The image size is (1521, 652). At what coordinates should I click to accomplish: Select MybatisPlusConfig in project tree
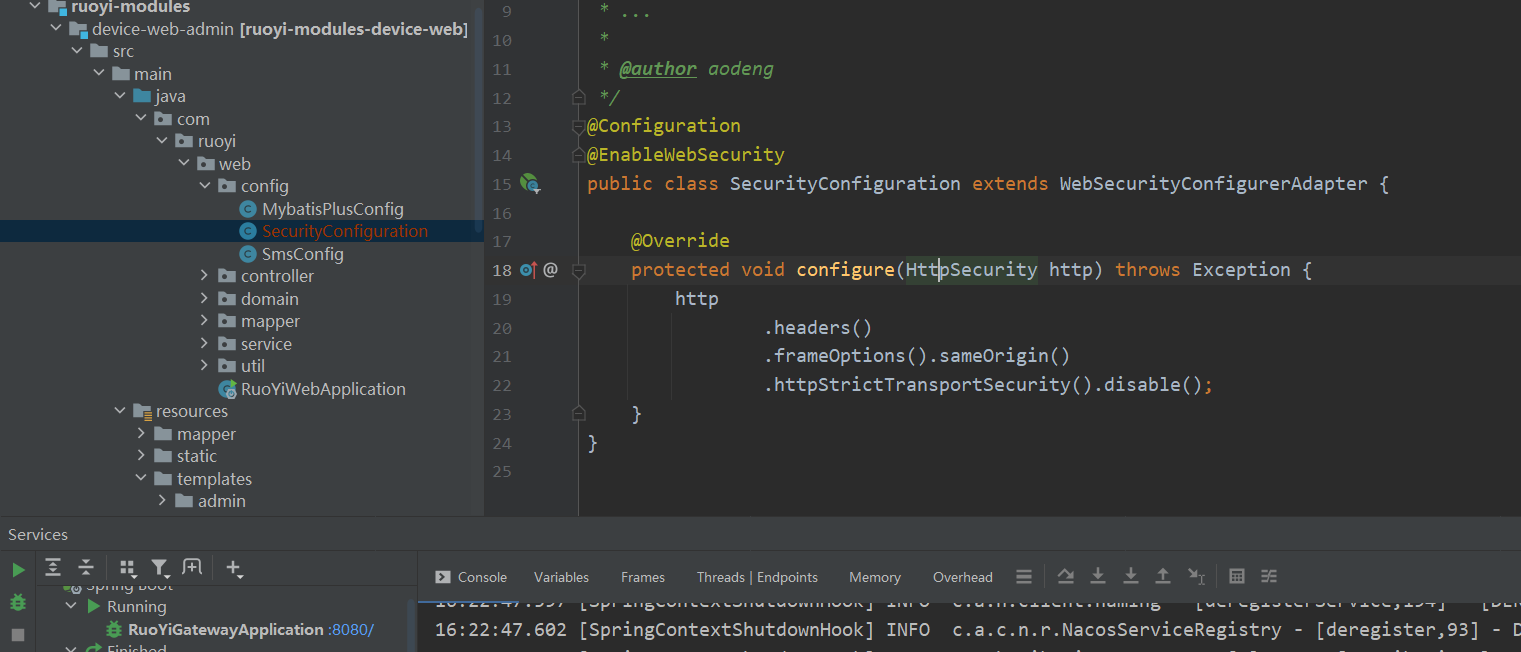[x=333, y=209]
